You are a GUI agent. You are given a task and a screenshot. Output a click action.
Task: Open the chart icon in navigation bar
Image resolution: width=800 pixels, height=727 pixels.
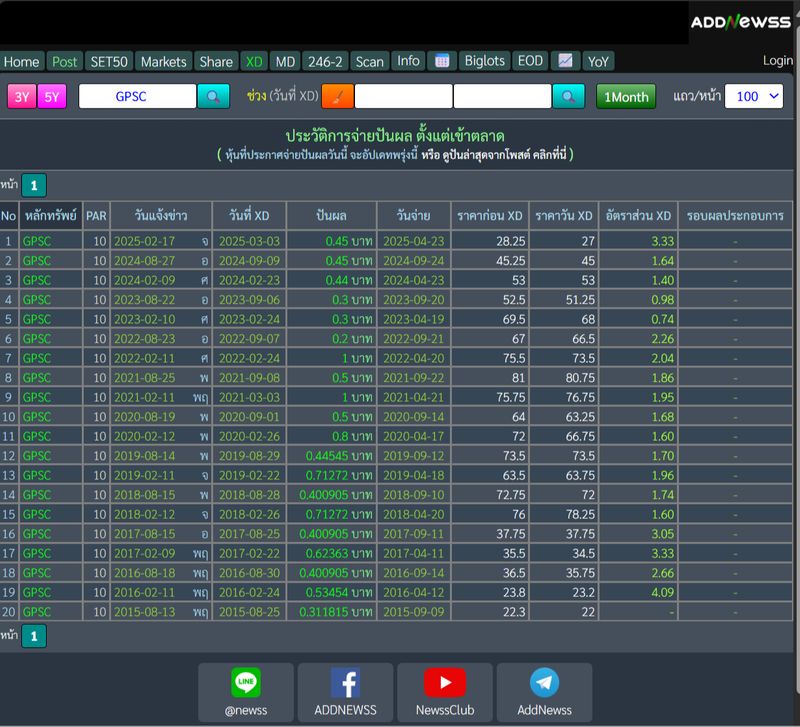pos(565,61)
